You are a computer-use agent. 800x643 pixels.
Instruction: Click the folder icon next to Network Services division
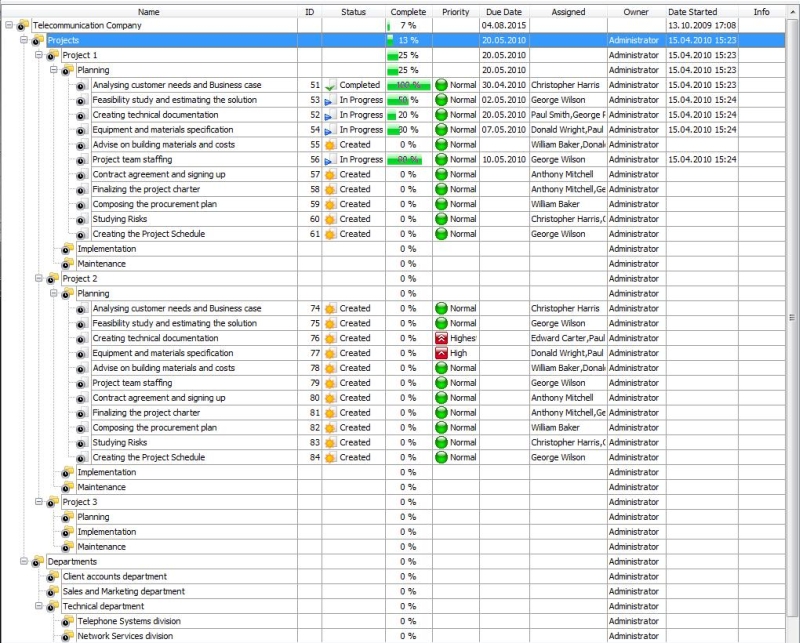[x=67, y=636]
